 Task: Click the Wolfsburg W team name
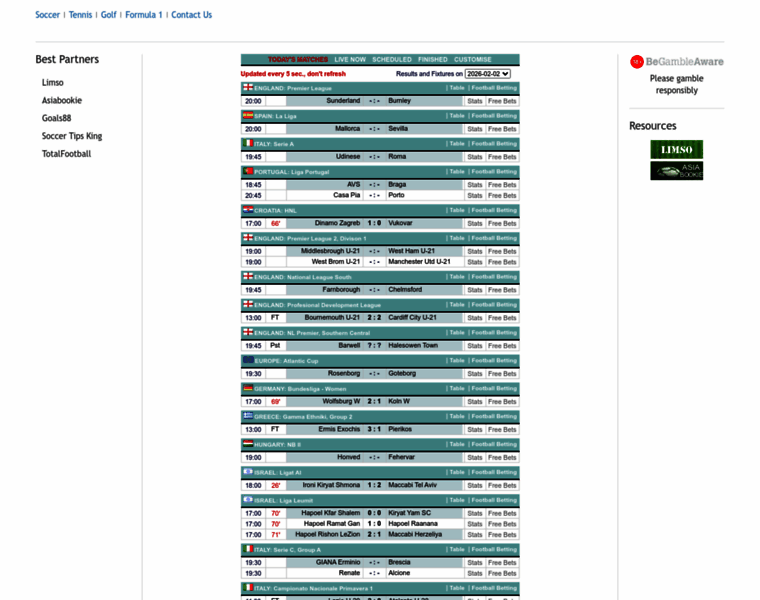(341, 401)
